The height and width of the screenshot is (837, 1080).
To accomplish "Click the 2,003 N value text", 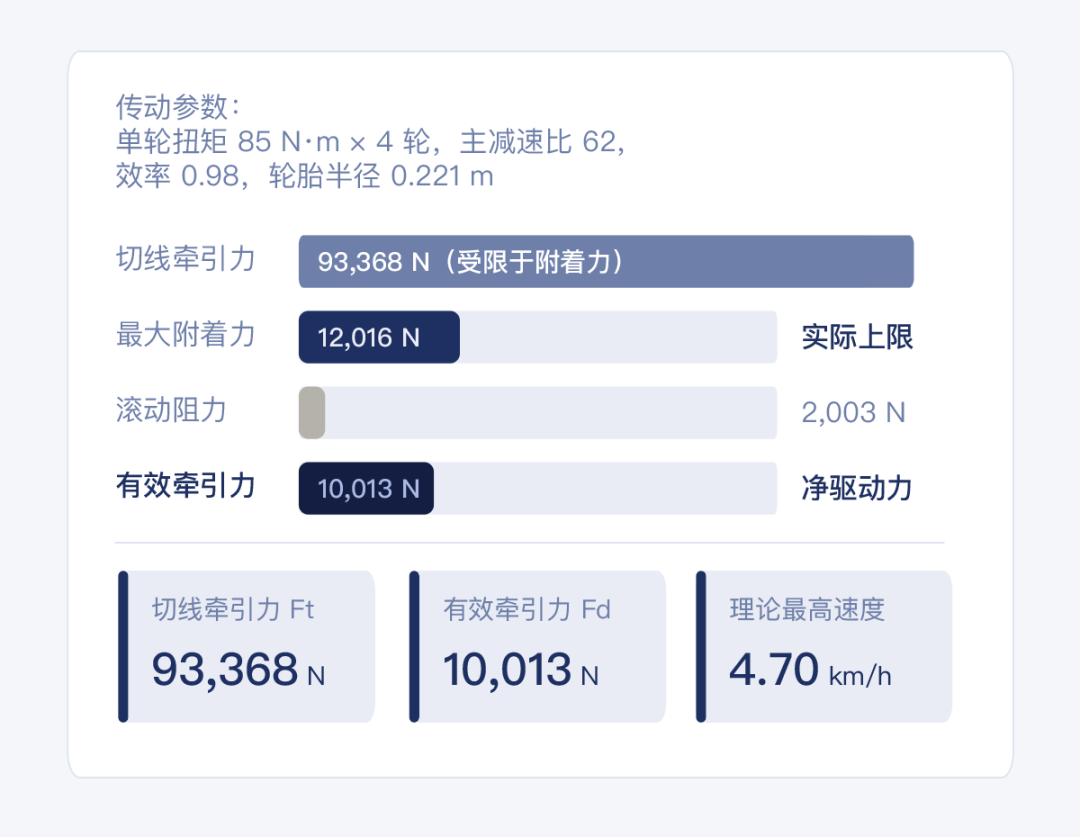I will 853,412.
